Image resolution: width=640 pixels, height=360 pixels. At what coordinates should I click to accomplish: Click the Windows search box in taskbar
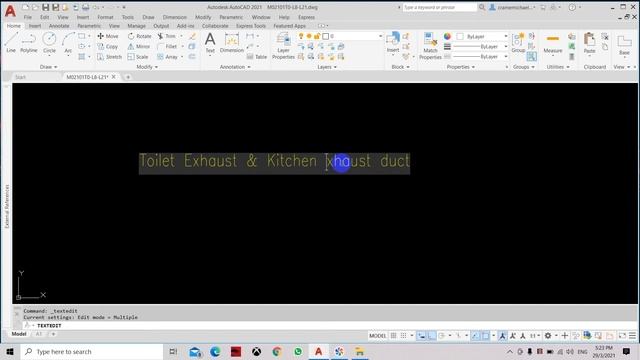(92, 351)
